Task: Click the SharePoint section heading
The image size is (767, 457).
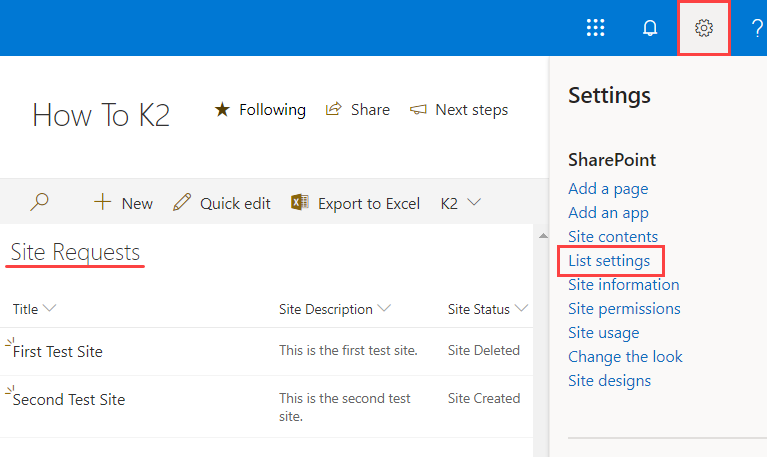Action: 612,160
